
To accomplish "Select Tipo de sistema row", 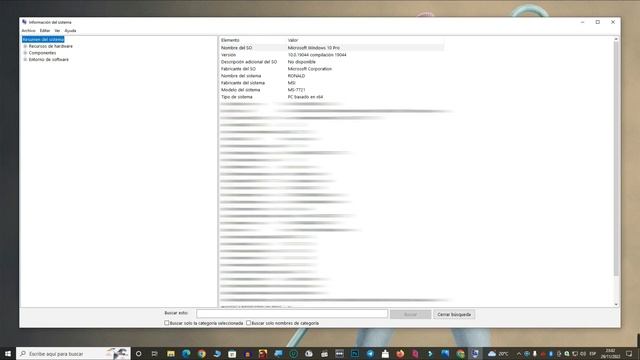I will tap(332, 97).
